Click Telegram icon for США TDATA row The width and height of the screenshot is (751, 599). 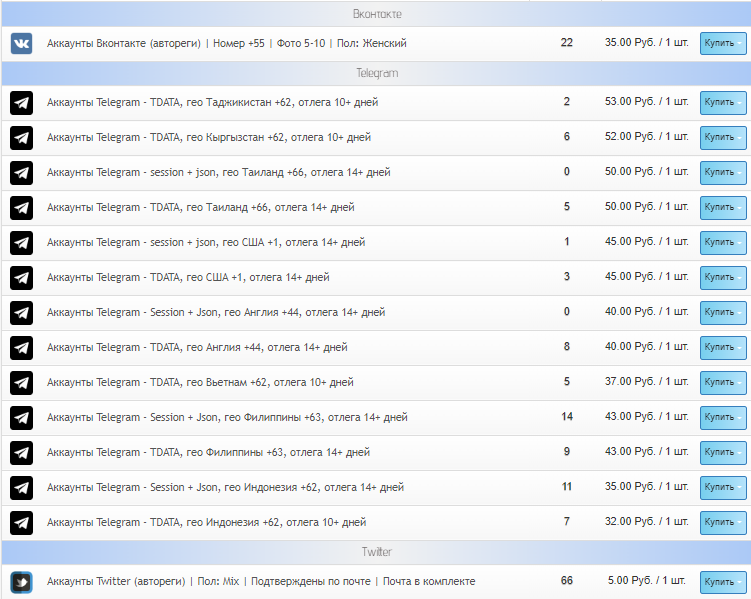[x=22, y=277]
